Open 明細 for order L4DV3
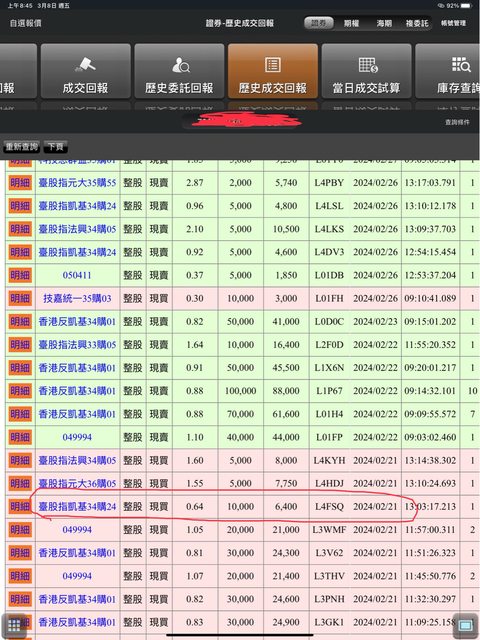 [x=20, y=252]
